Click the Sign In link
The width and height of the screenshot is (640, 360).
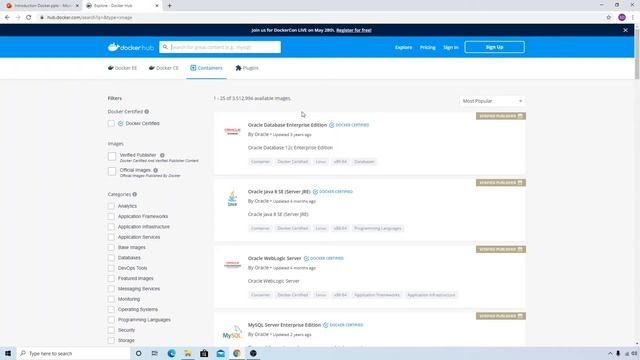451,47
